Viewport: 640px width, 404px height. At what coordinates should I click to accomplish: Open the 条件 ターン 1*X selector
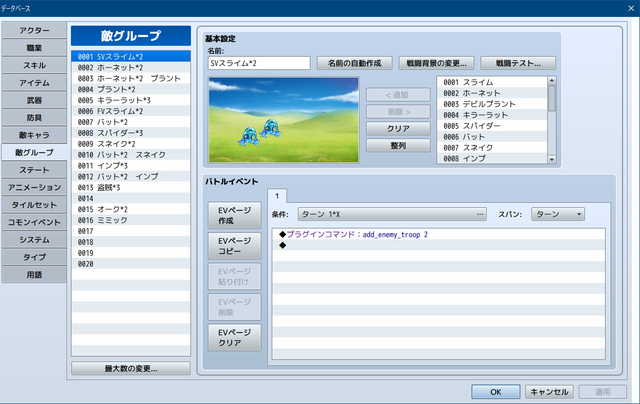pos(392,214)
